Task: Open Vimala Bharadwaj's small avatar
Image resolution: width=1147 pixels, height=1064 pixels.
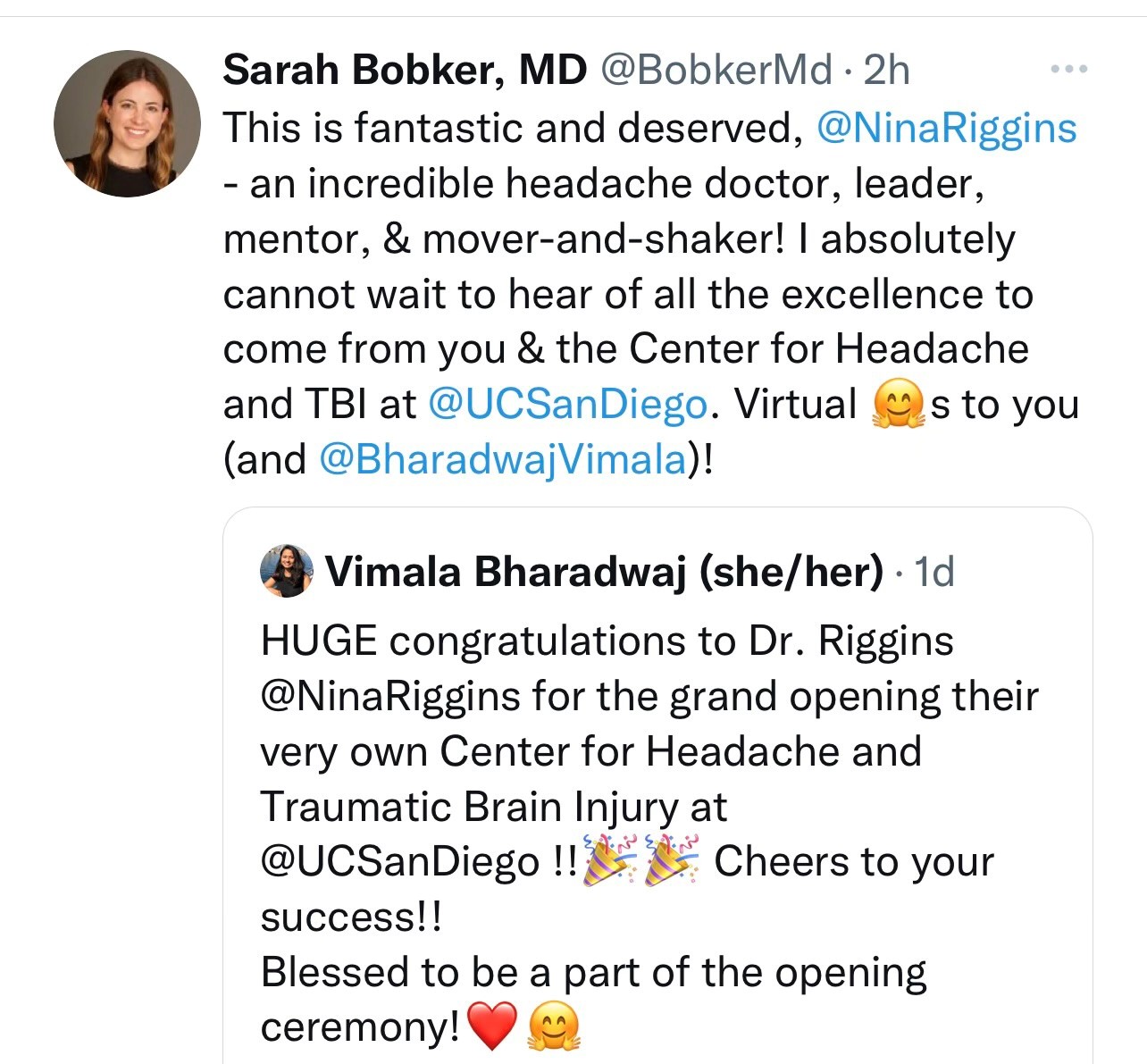Action: coord(286,571)
